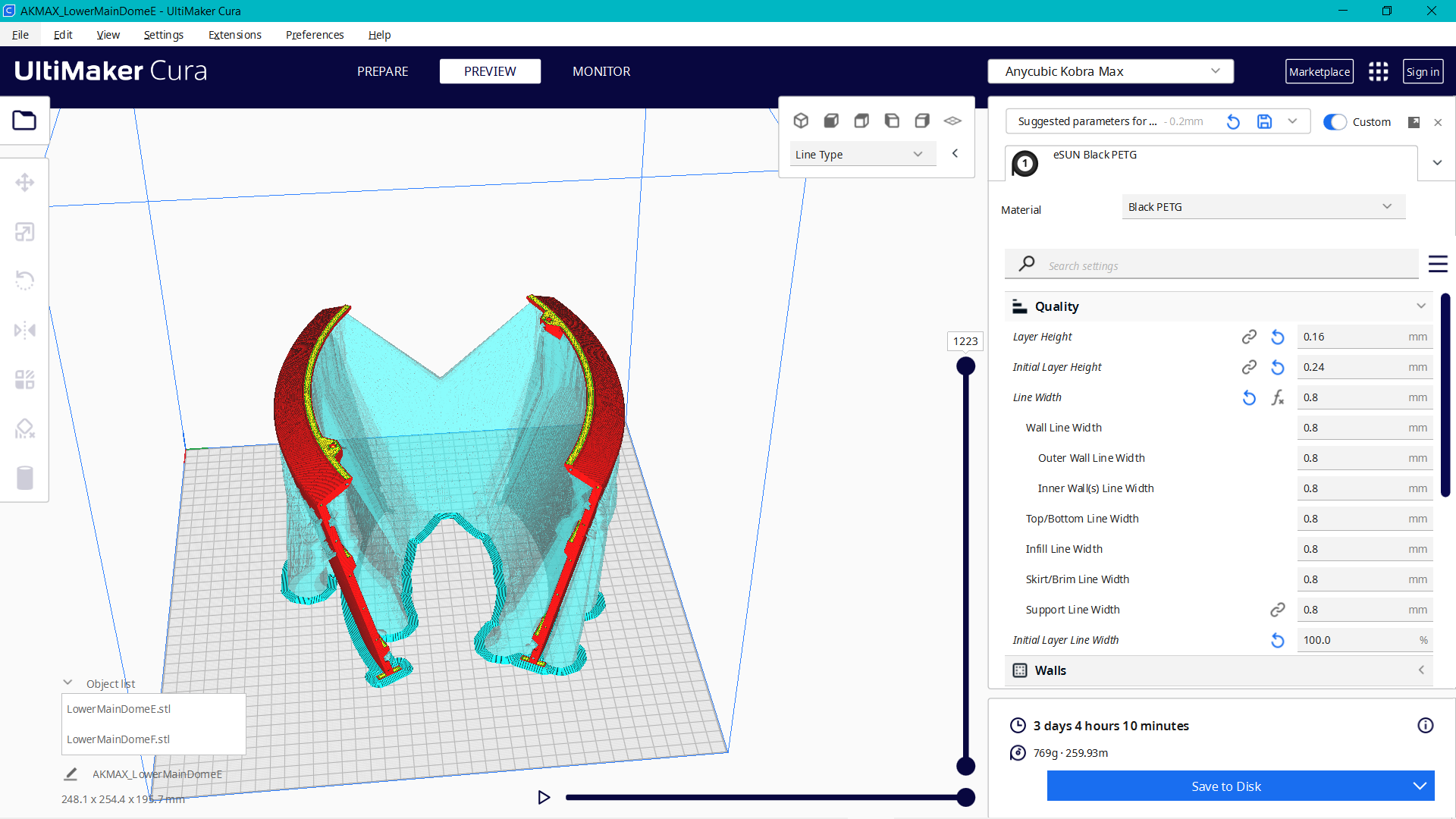Viewport: 1456px width, 819px height.
Task: Select the Rotate tool
Action: (x=25, y=281)
